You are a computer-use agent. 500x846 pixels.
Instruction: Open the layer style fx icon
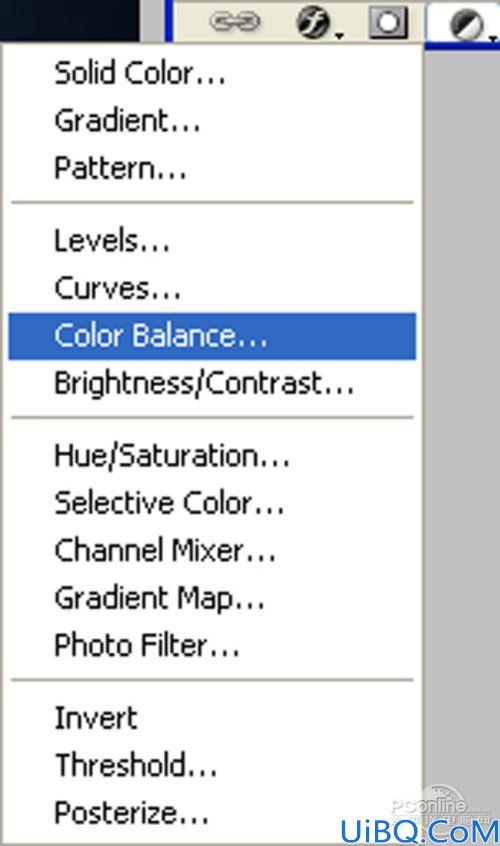[x=313, y=23]
